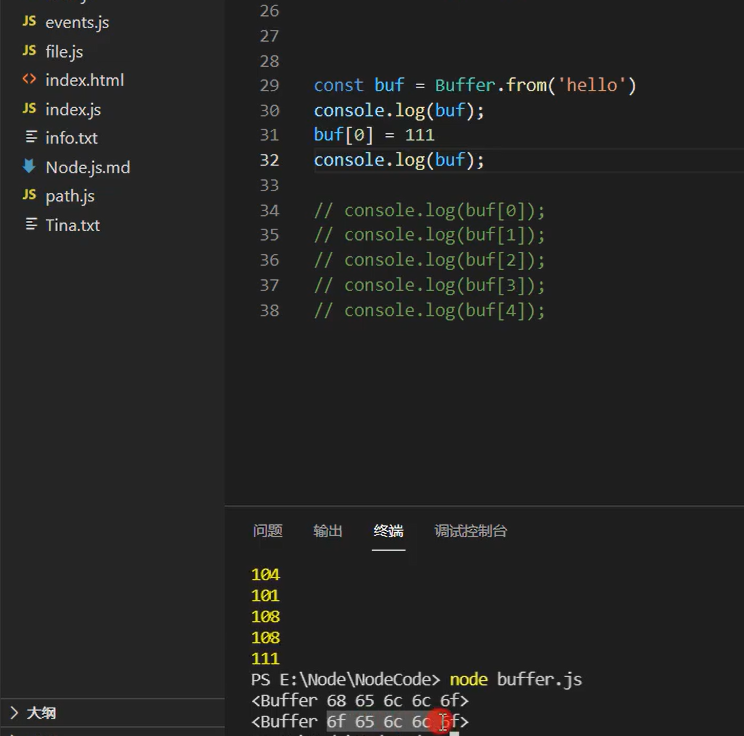Click commented console.log(buf[3]) on line 37
The height and width of the screenshot is (736, 744).
coord(429,286)
